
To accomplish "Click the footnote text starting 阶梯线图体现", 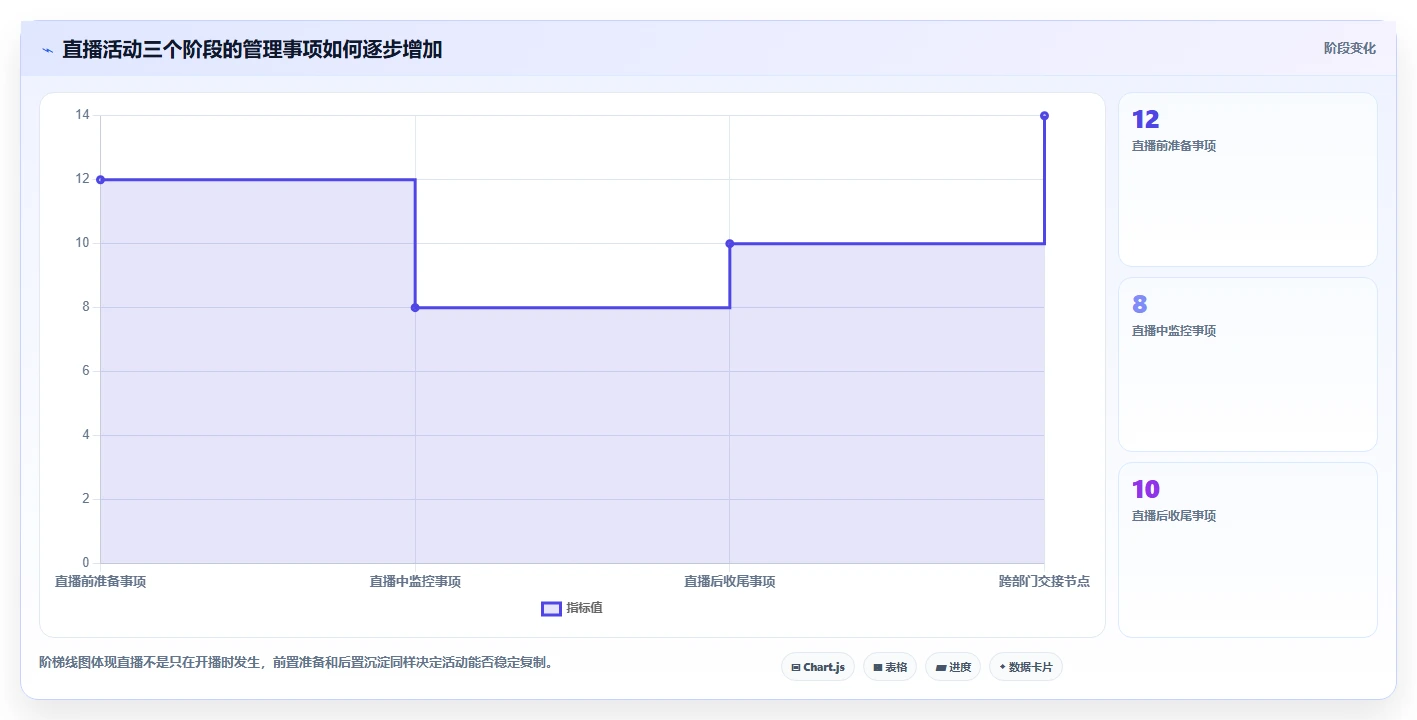I will tap(296, 662).
